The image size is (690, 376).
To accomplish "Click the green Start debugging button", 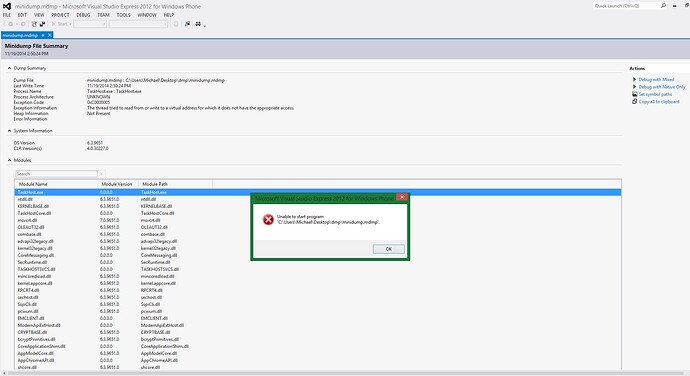I will click(x=59, y=24).
